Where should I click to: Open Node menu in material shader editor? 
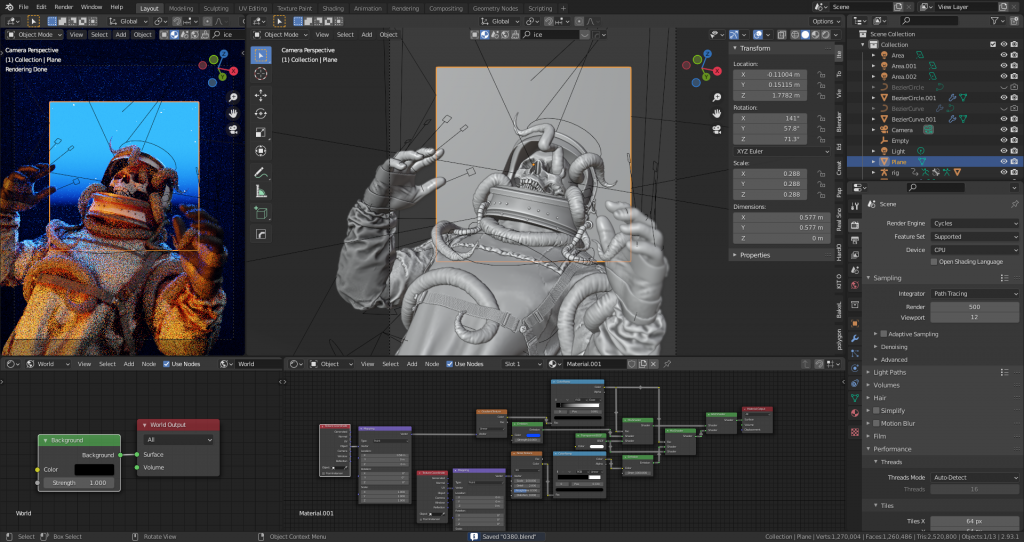click(432, 364)
